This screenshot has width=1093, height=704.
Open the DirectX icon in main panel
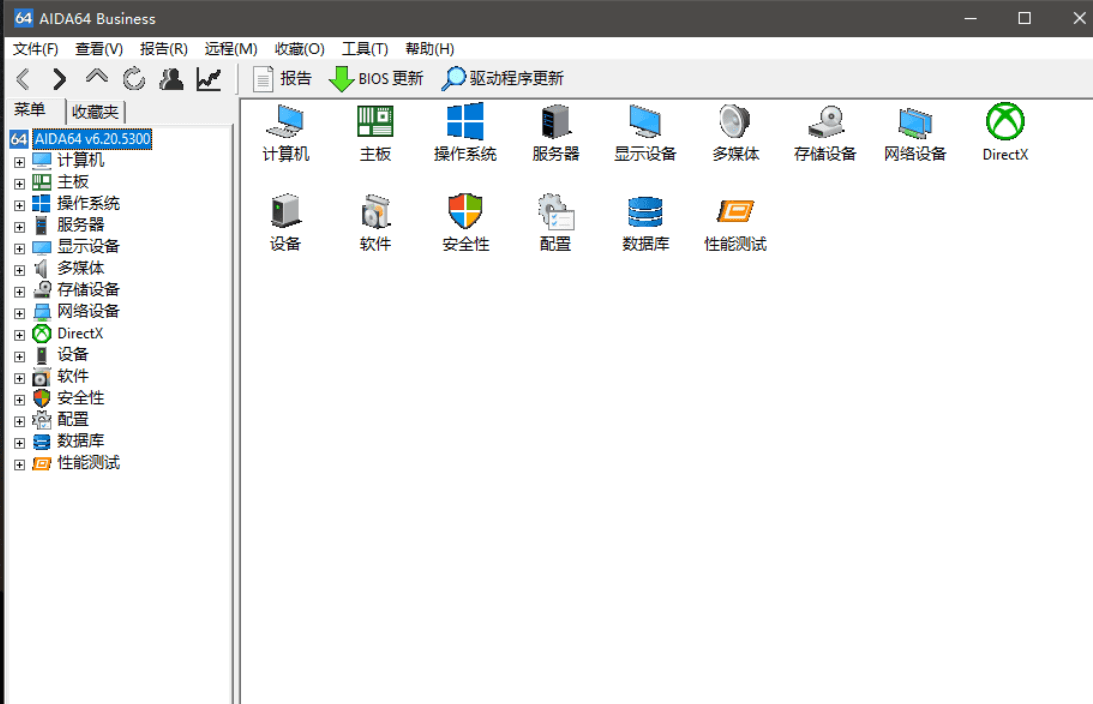pos(1004,133)
